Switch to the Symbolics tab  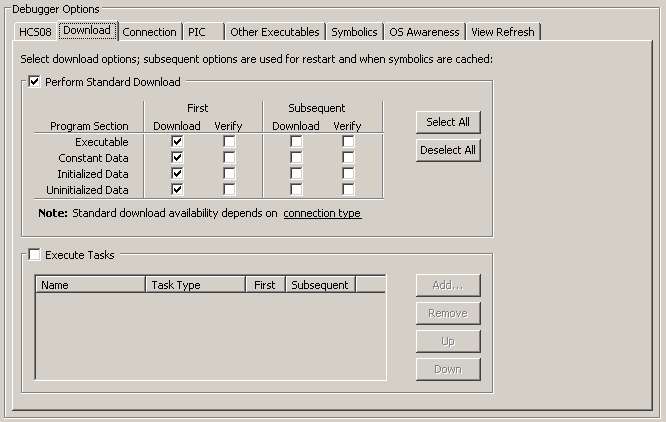coord(354,32)
